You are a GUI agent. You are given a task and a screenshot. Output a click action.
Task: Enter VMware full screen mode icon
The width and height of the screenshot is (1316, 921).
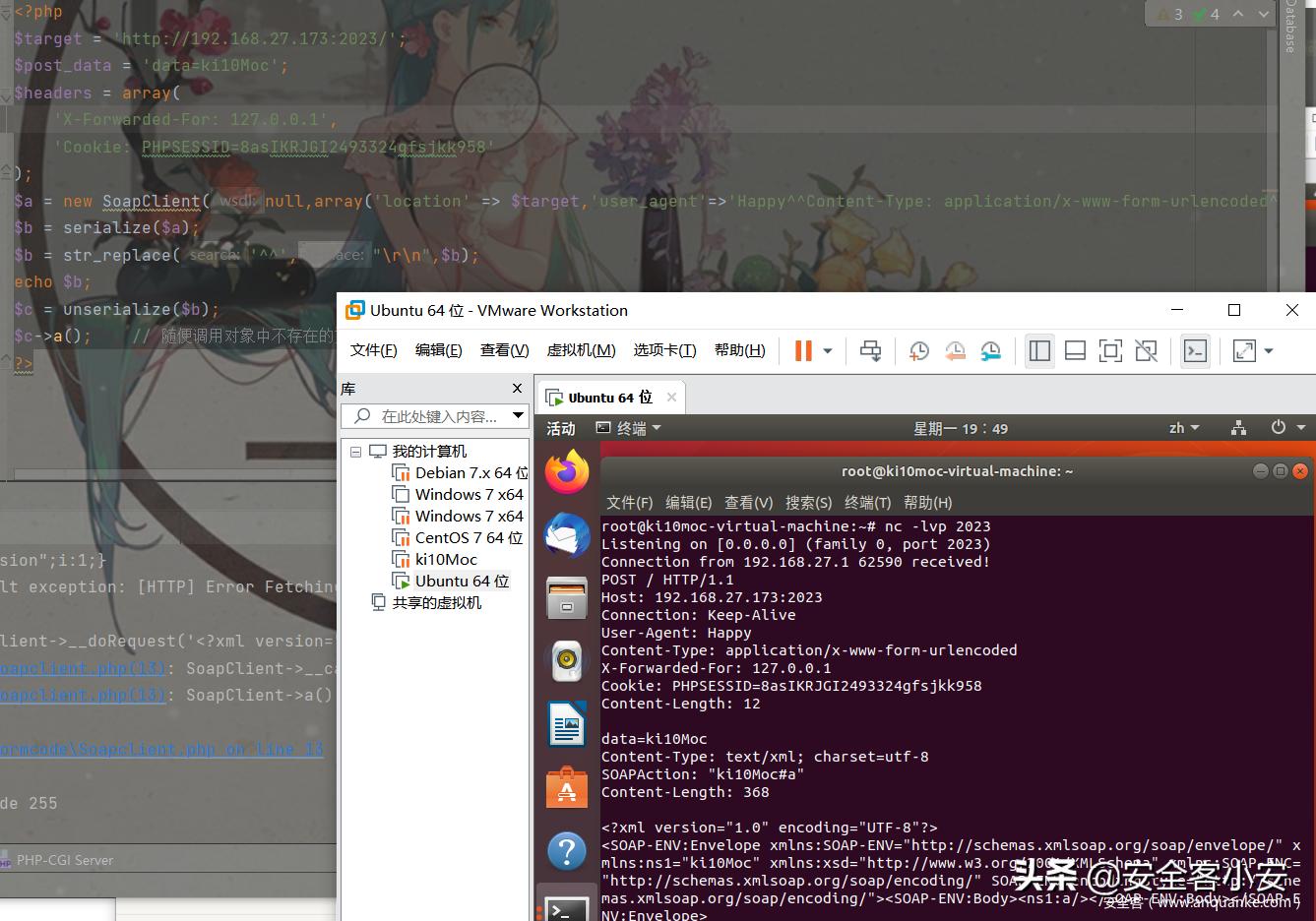click(x=1110, y=351)
